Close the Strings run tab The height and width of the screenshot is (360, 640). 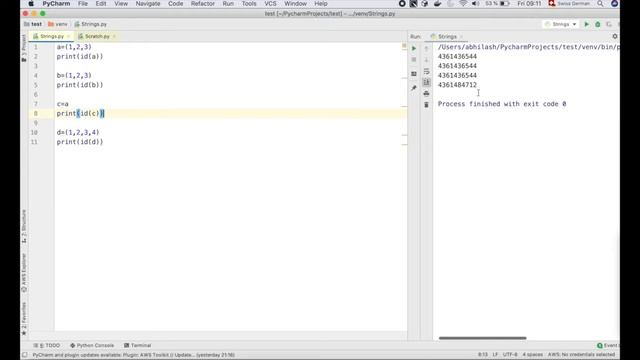tap(462, 37)
